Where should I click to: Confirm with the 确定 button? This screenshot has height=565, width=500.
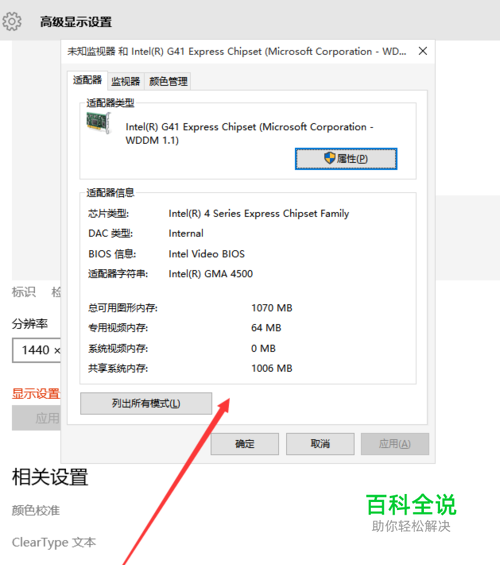[x=245, y=444]
